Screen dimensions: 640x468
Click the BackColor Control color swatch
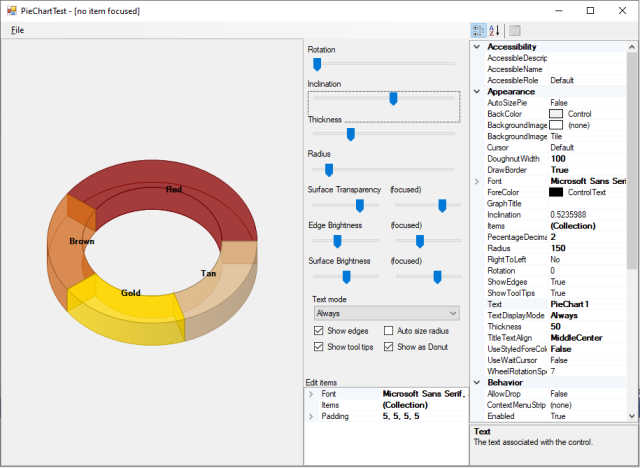coord(556,114)
